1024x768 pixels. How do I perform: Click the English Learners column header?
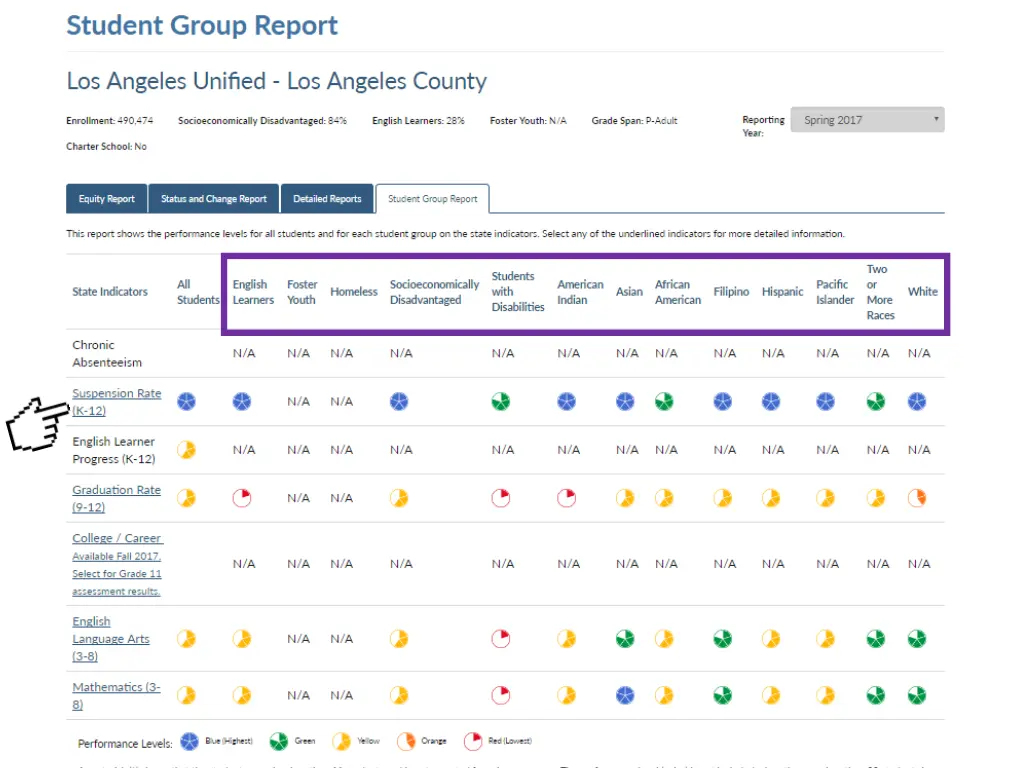(253, 292)
